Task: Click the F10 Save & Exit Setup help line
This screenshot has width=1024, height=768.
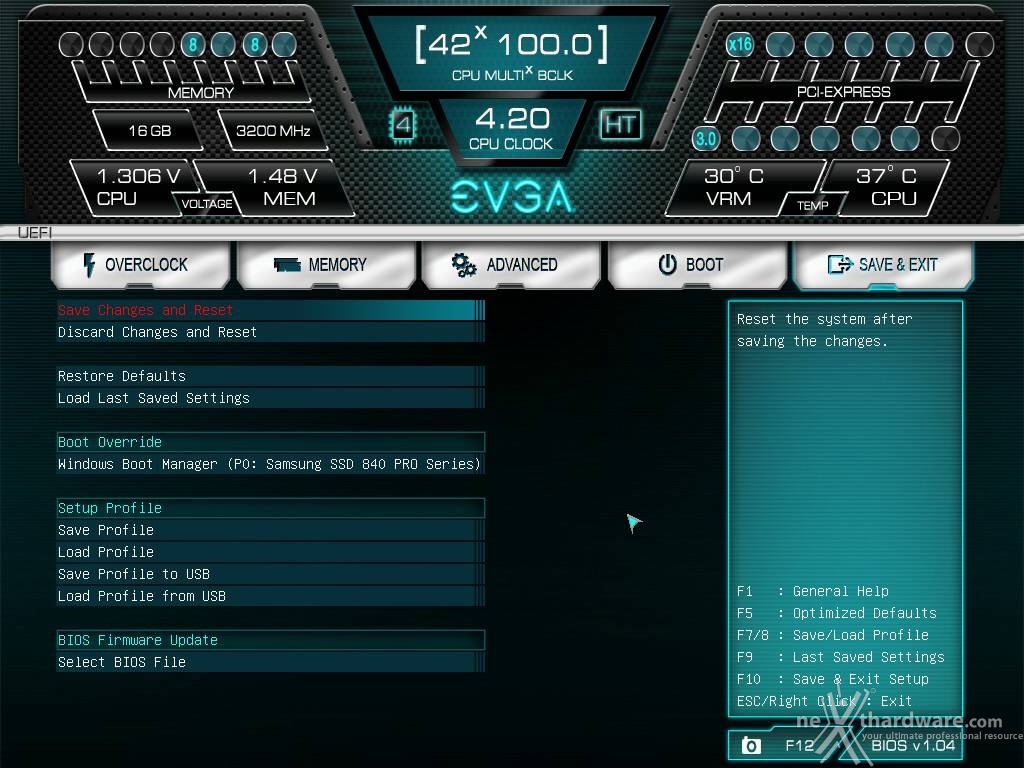Action: [x=833, y=679]
